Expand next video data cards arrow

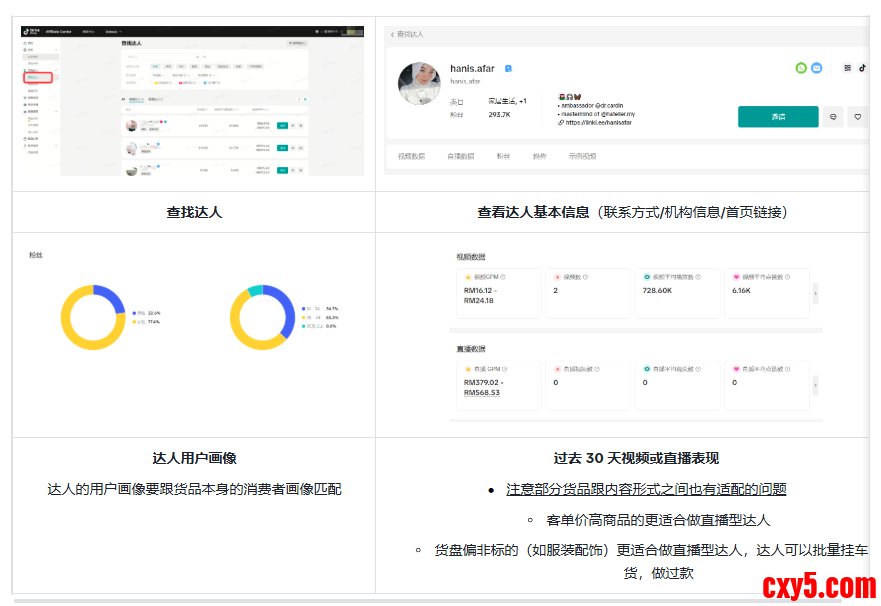click(815, 292)
